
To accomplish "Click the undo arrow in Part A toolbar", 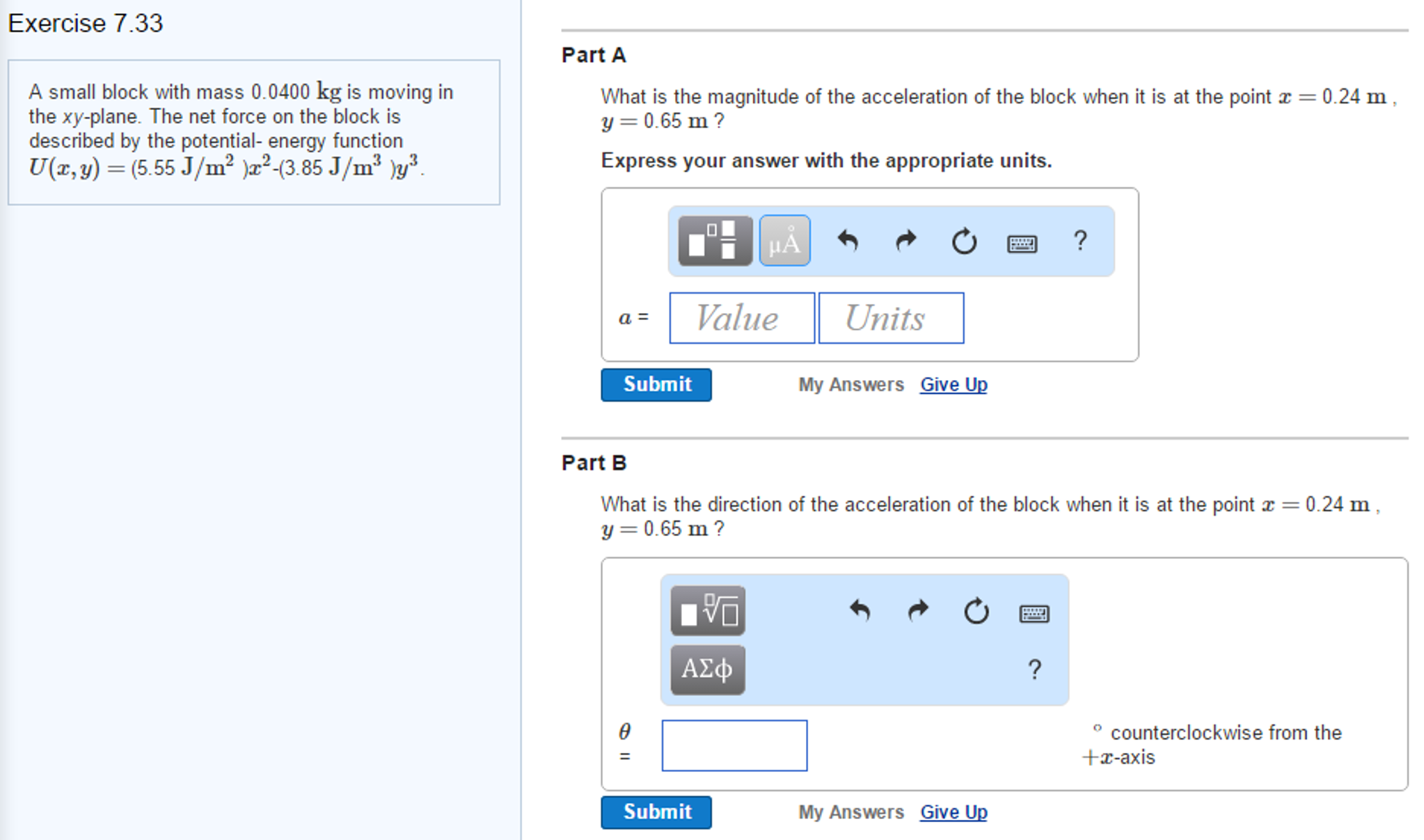I will 848,241.
